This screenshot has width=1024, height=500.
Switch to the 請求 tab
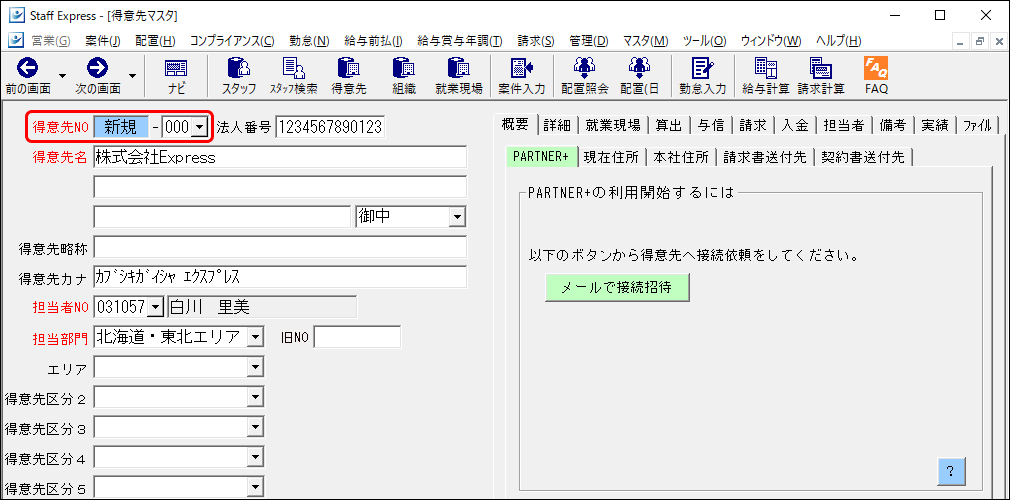pos(752,126)
